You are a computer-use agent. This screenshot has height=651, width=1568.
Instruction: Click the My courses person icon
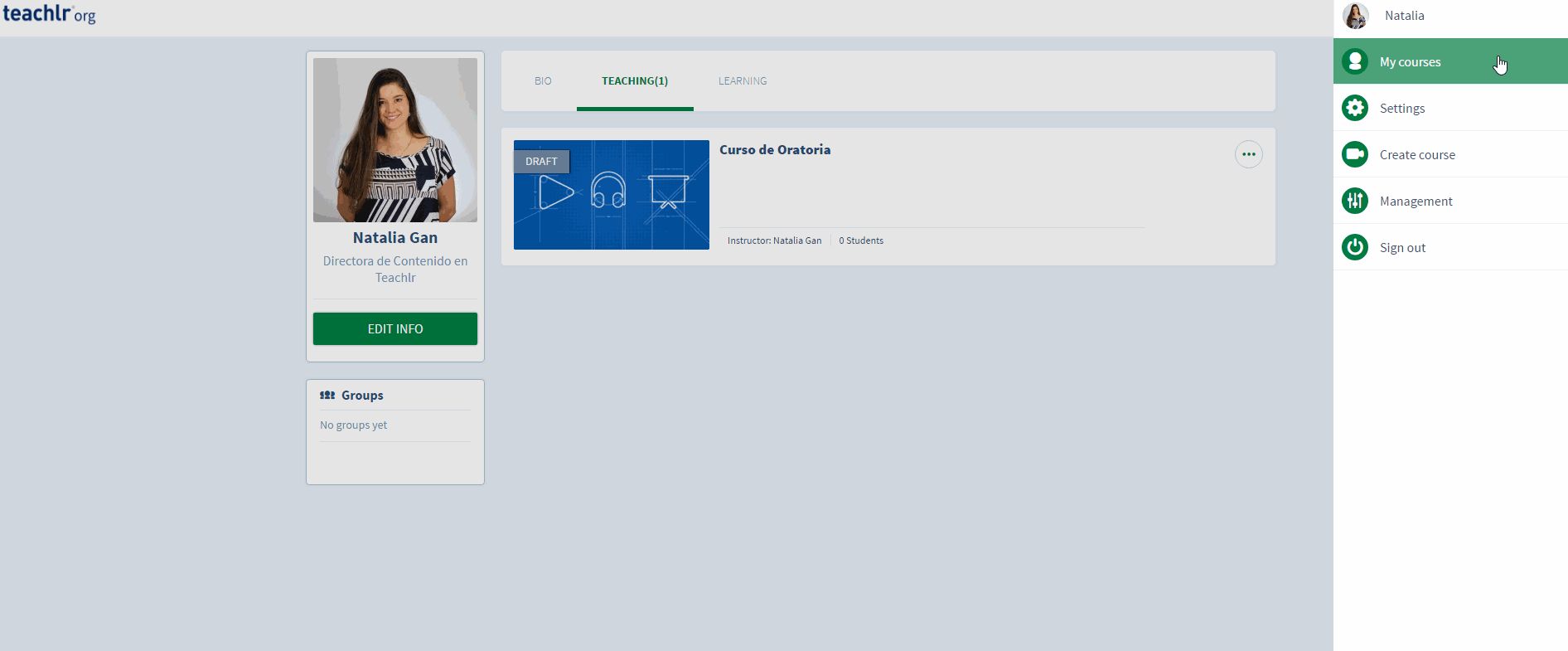point(1355,61)
